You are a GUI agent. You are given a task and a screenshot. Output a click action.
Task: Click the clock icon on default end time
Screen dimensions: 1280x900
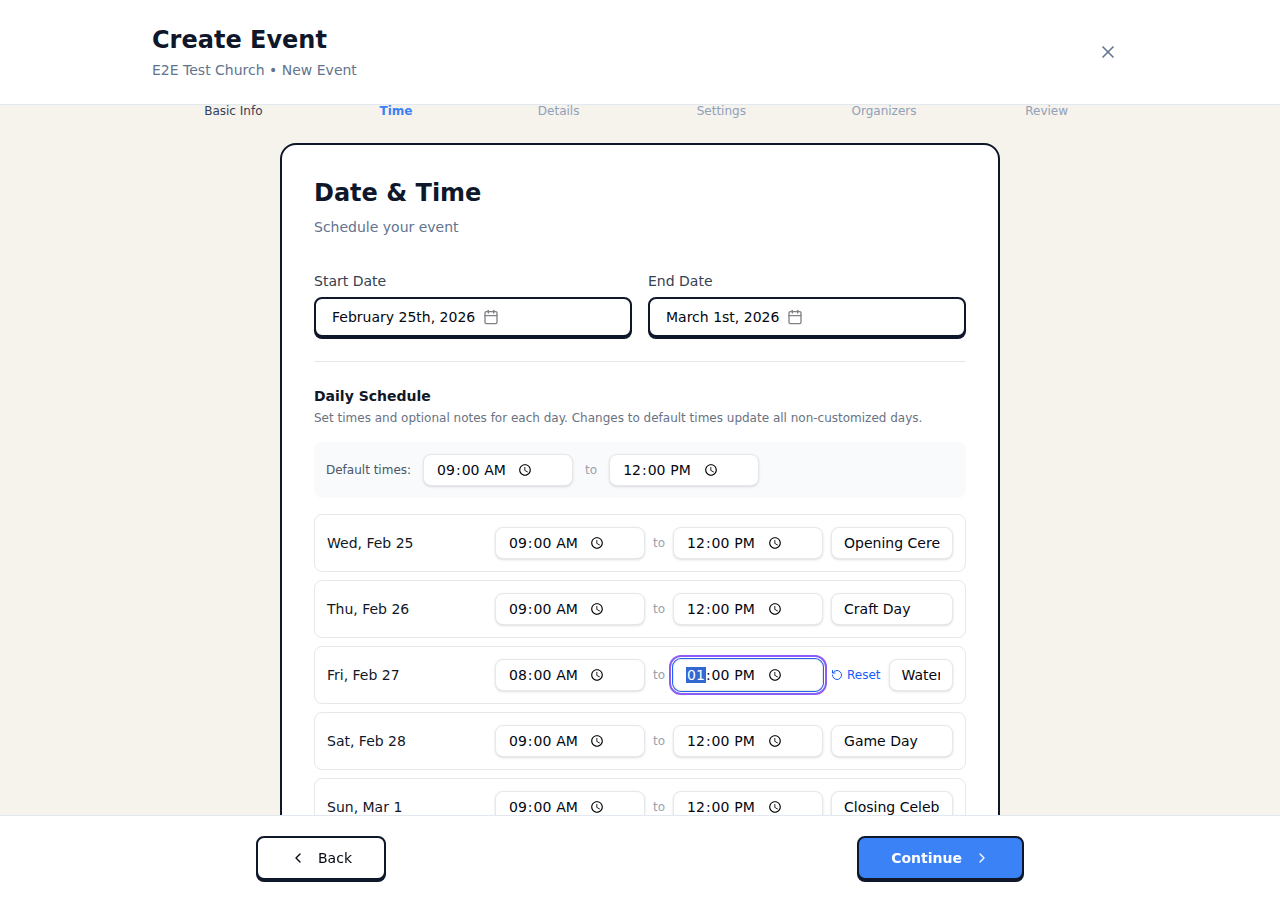tap(711, 470)
